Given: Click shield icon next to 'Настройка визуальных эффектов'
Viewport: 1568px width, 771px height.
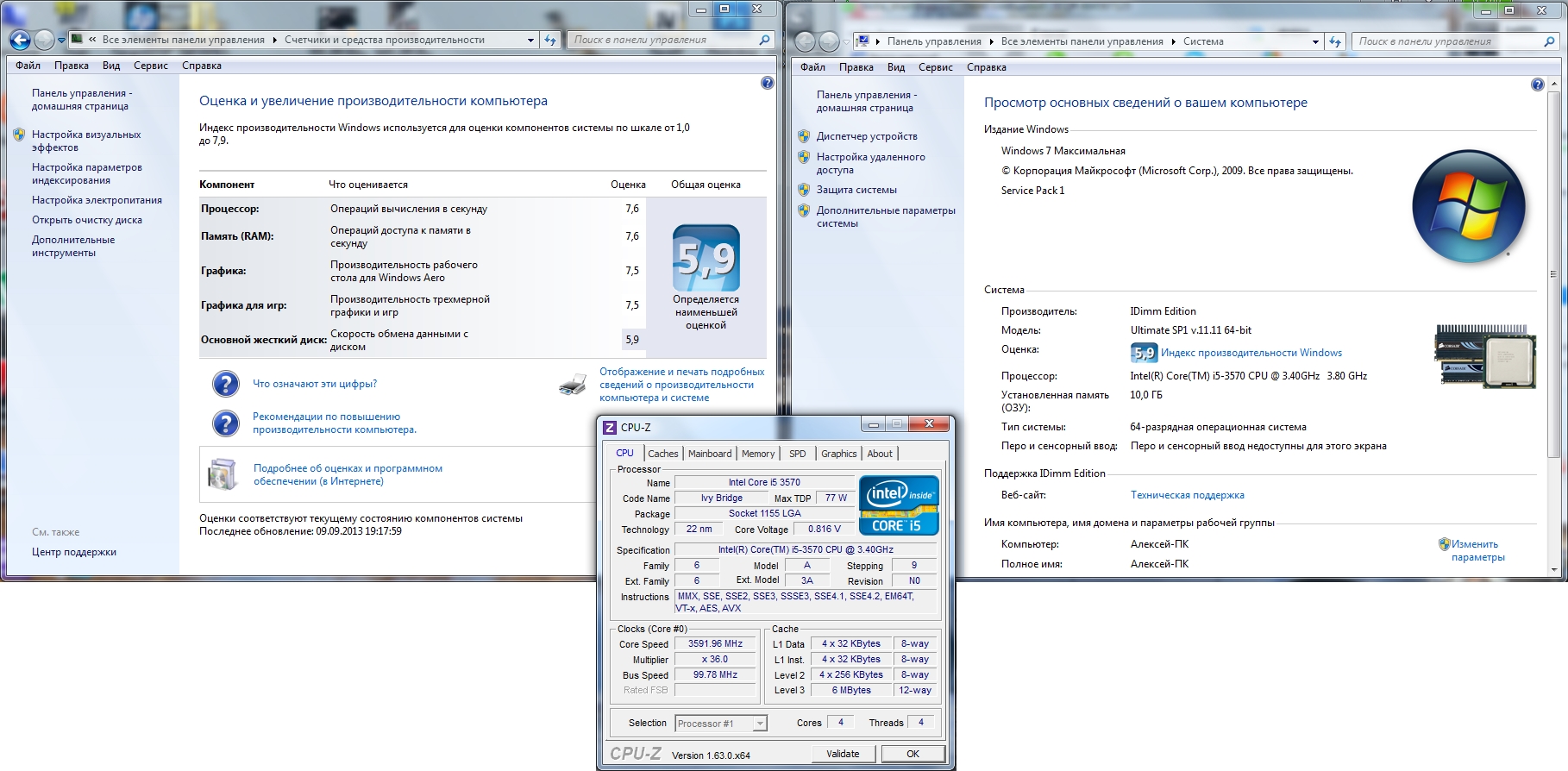Looking at the screenshot, I should [19, 135].
